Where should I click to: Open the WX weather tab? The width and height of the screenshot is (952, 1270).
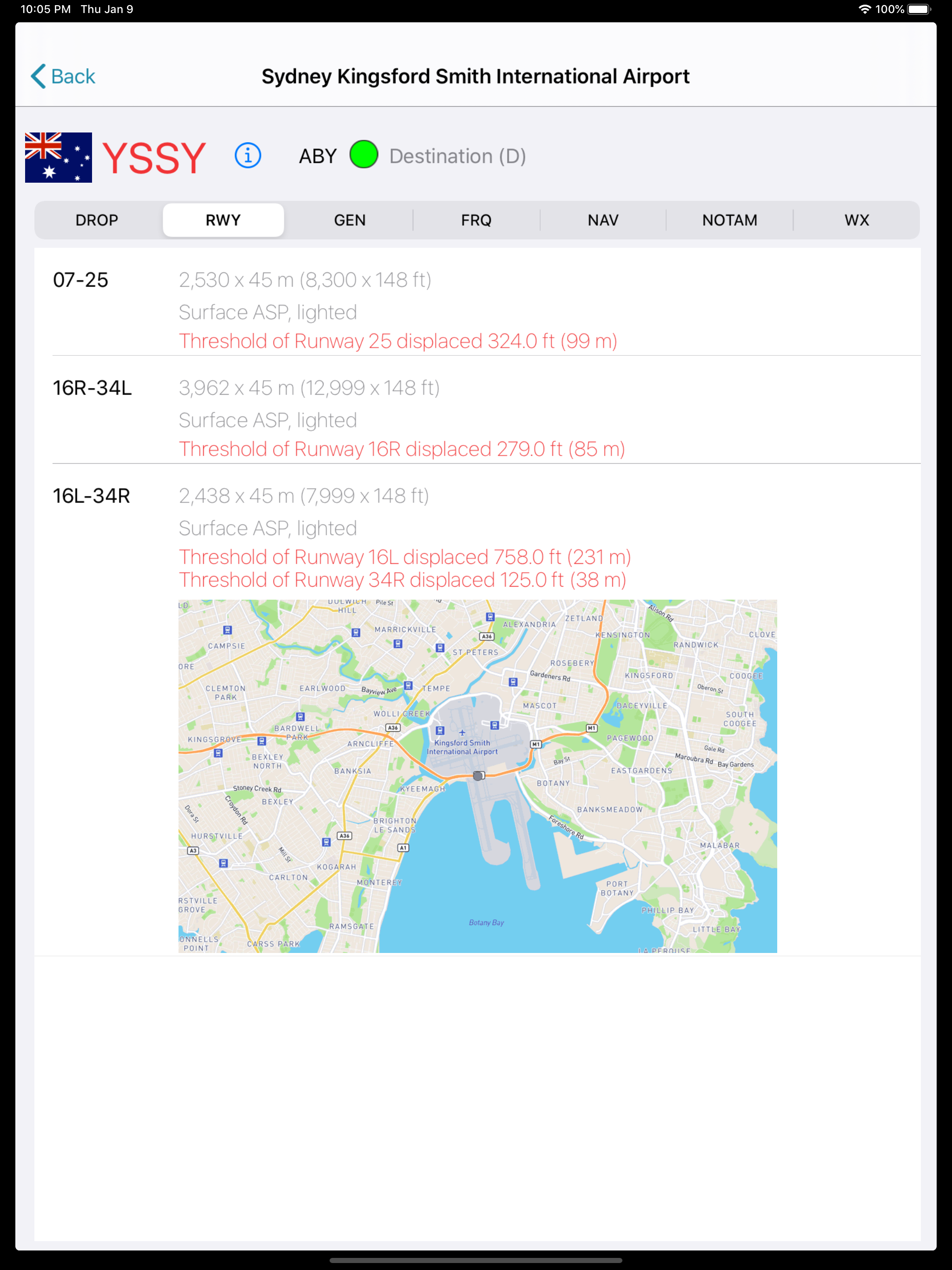click(857, 220)
